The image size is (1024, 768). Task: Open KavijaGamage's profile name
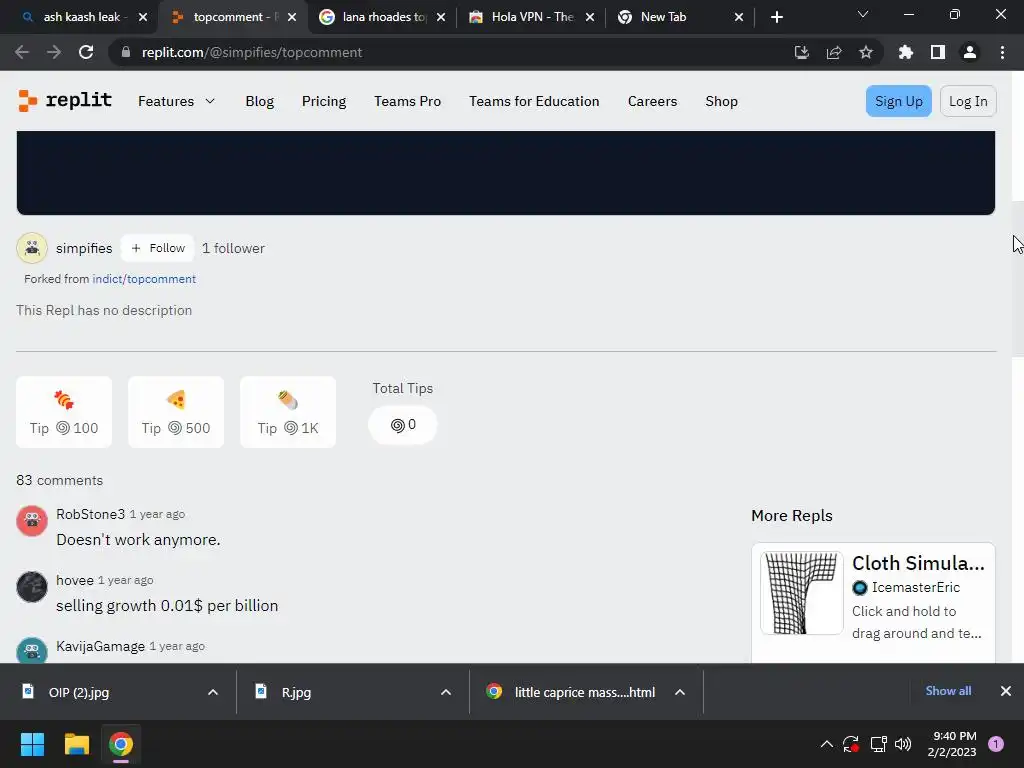[101, 646]
